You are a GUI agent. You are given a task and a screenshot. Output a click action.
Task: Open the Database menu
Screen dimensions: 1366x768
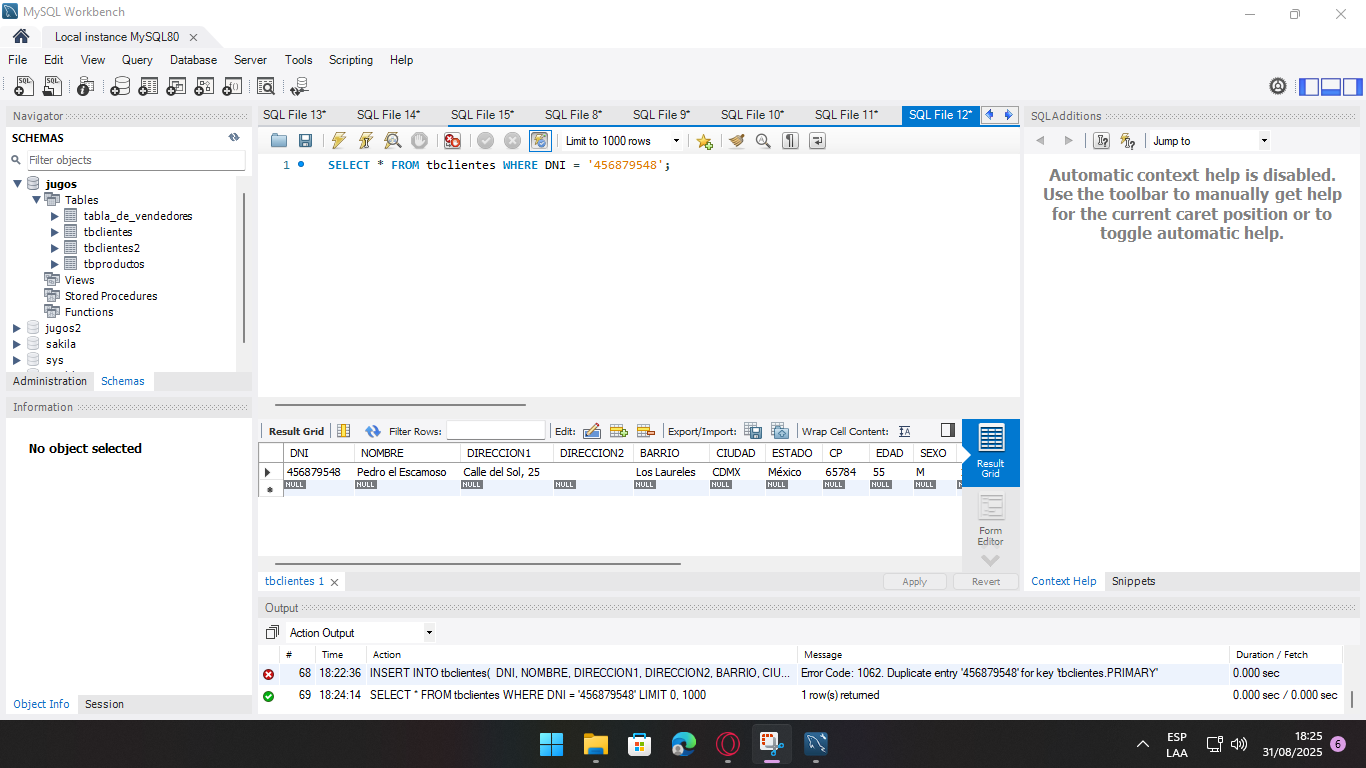(193, 60)
